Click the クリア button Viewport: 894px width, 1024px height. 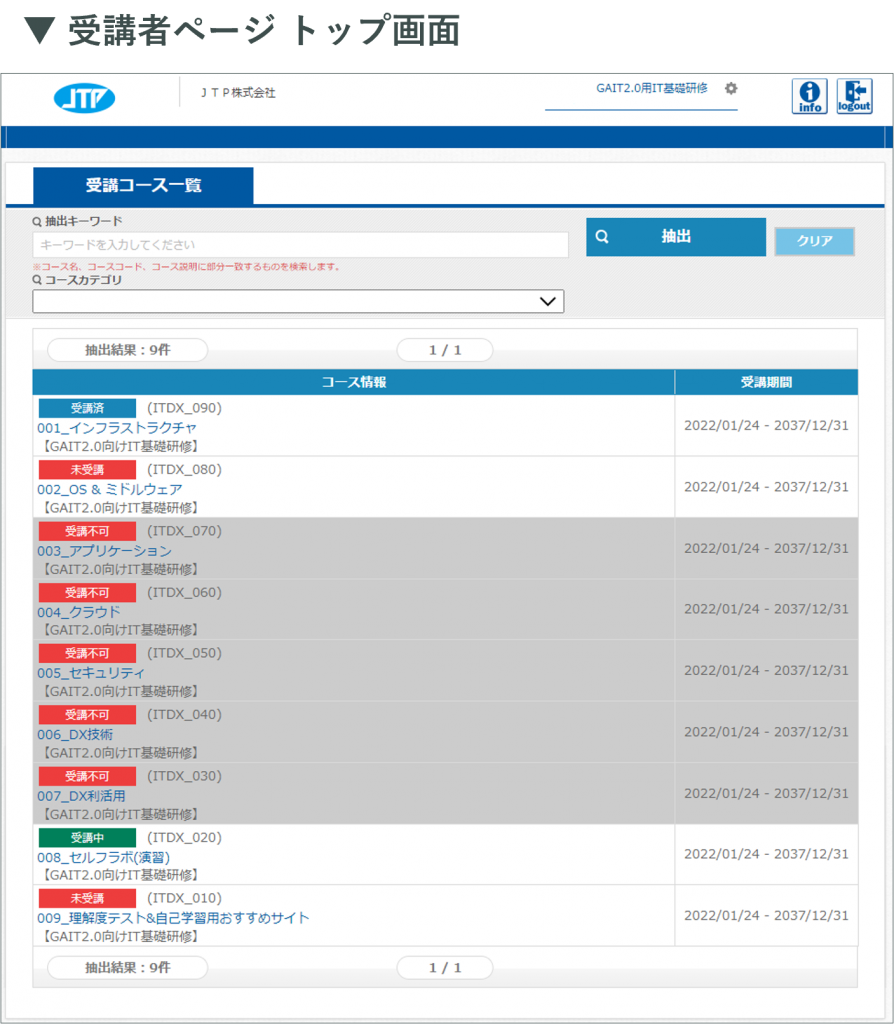pos(814,241)
